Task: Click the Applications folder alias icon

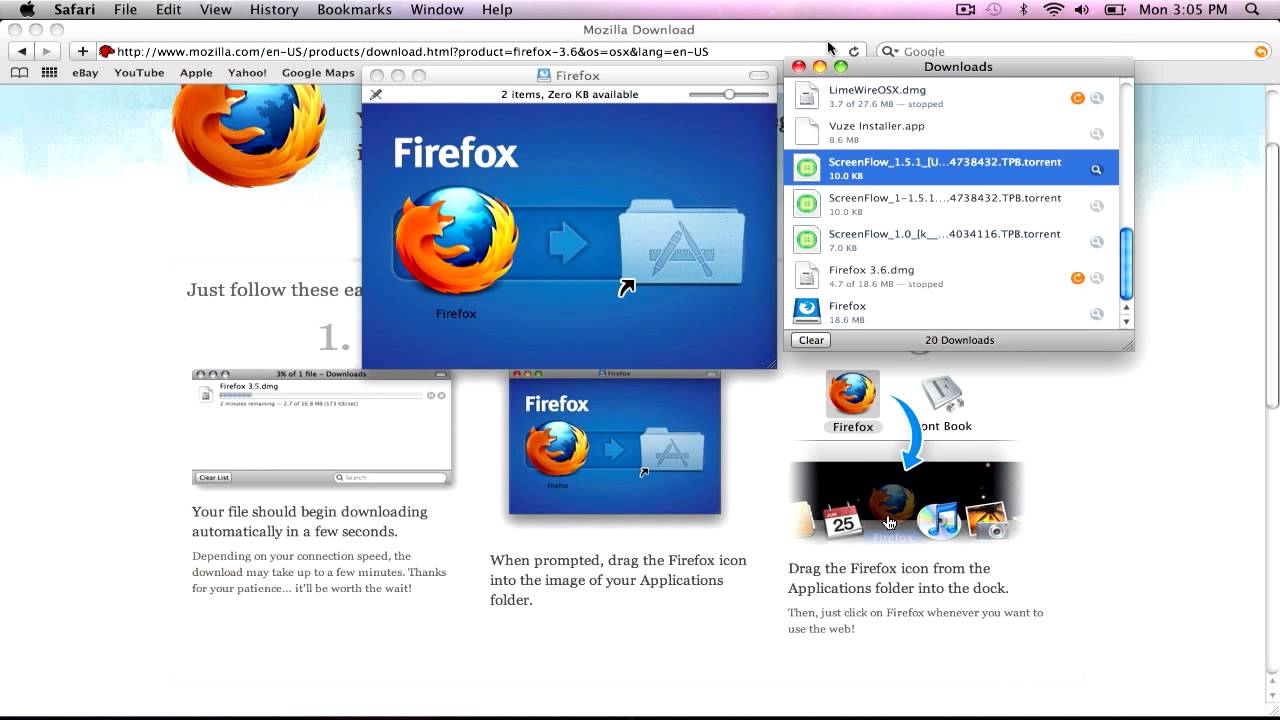Action: [681, 246]
